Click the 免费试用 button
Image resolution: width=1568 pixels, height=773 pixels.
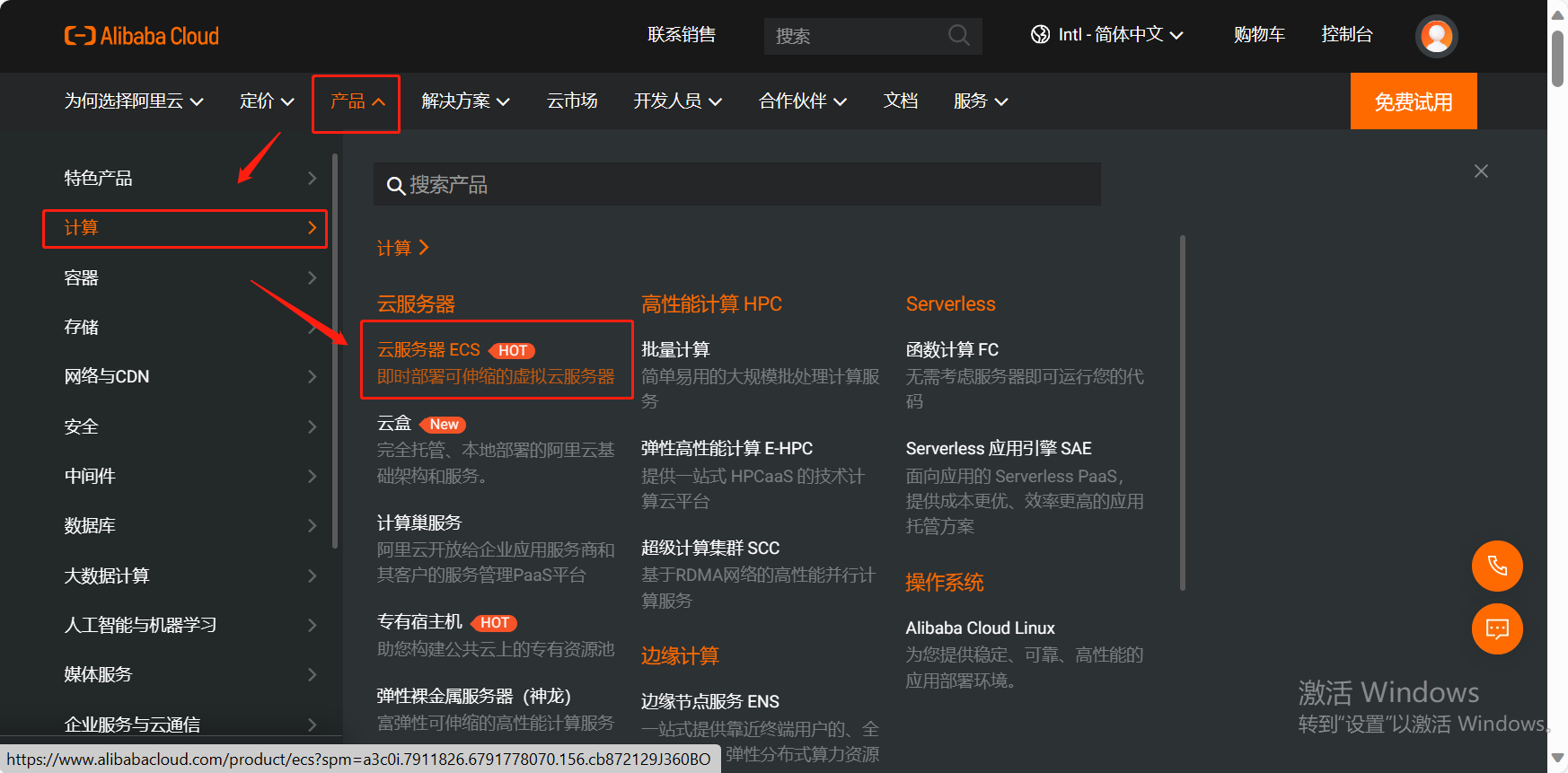tap(1414, 101)
